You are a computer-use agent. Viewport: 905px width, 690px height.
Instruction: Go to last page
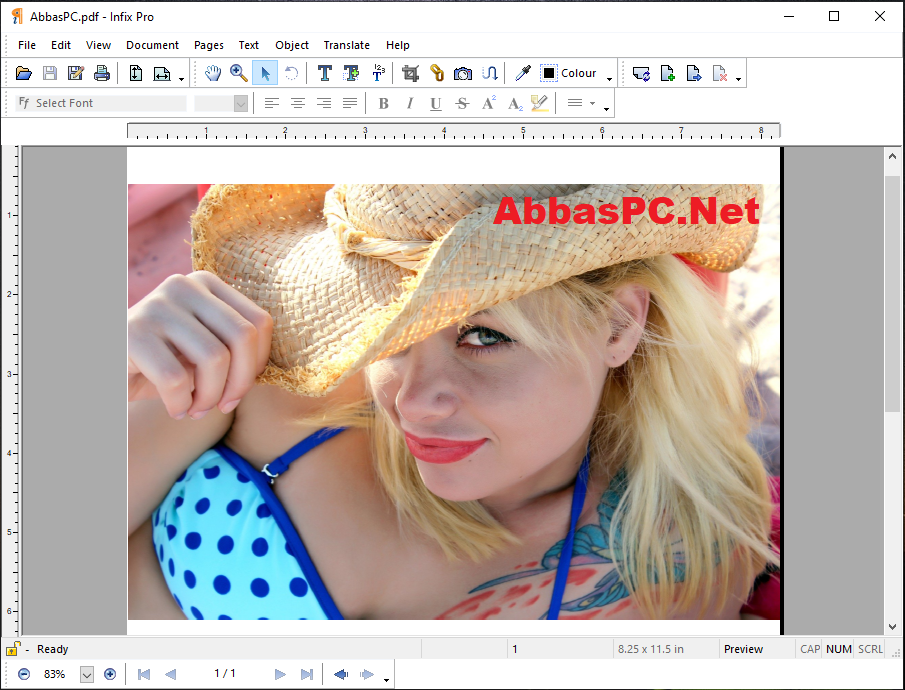click(306, 674)
